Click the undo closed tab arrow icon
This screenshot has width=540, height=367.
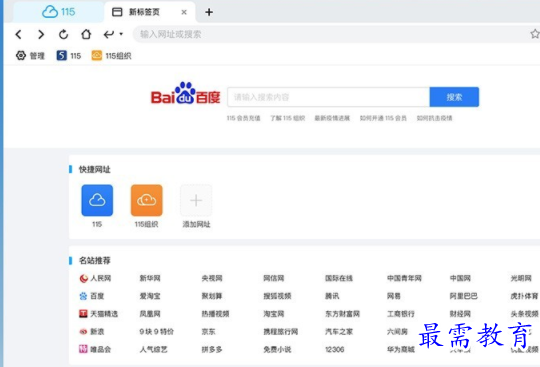[x=109, y=34]
